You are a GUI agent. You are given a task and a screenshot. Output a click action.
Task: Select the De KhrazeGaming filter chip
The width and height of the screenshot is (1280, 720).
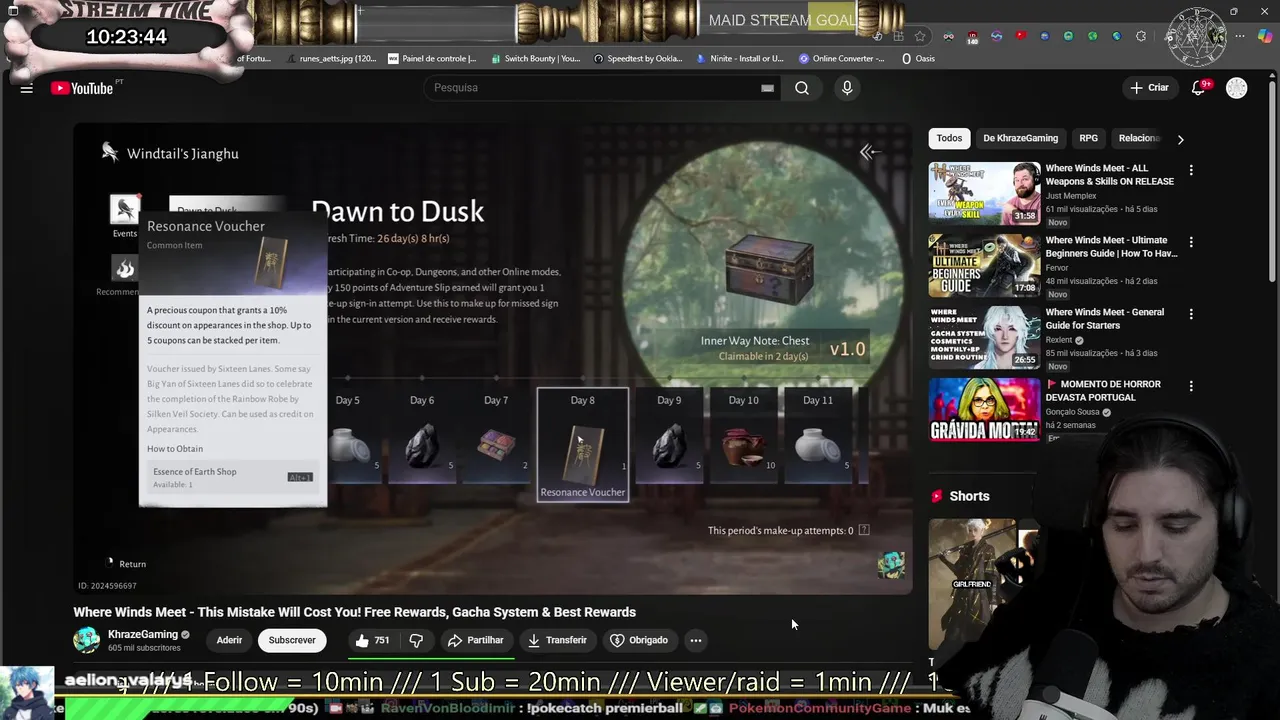1020,138
